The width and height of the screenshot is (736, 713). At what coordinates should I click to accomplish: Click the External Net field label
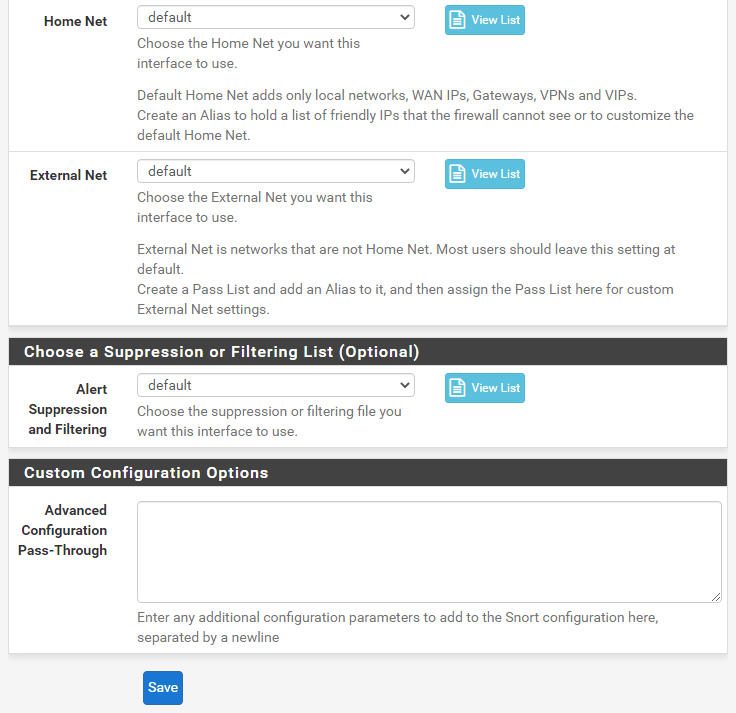click(x=68, y=175)
